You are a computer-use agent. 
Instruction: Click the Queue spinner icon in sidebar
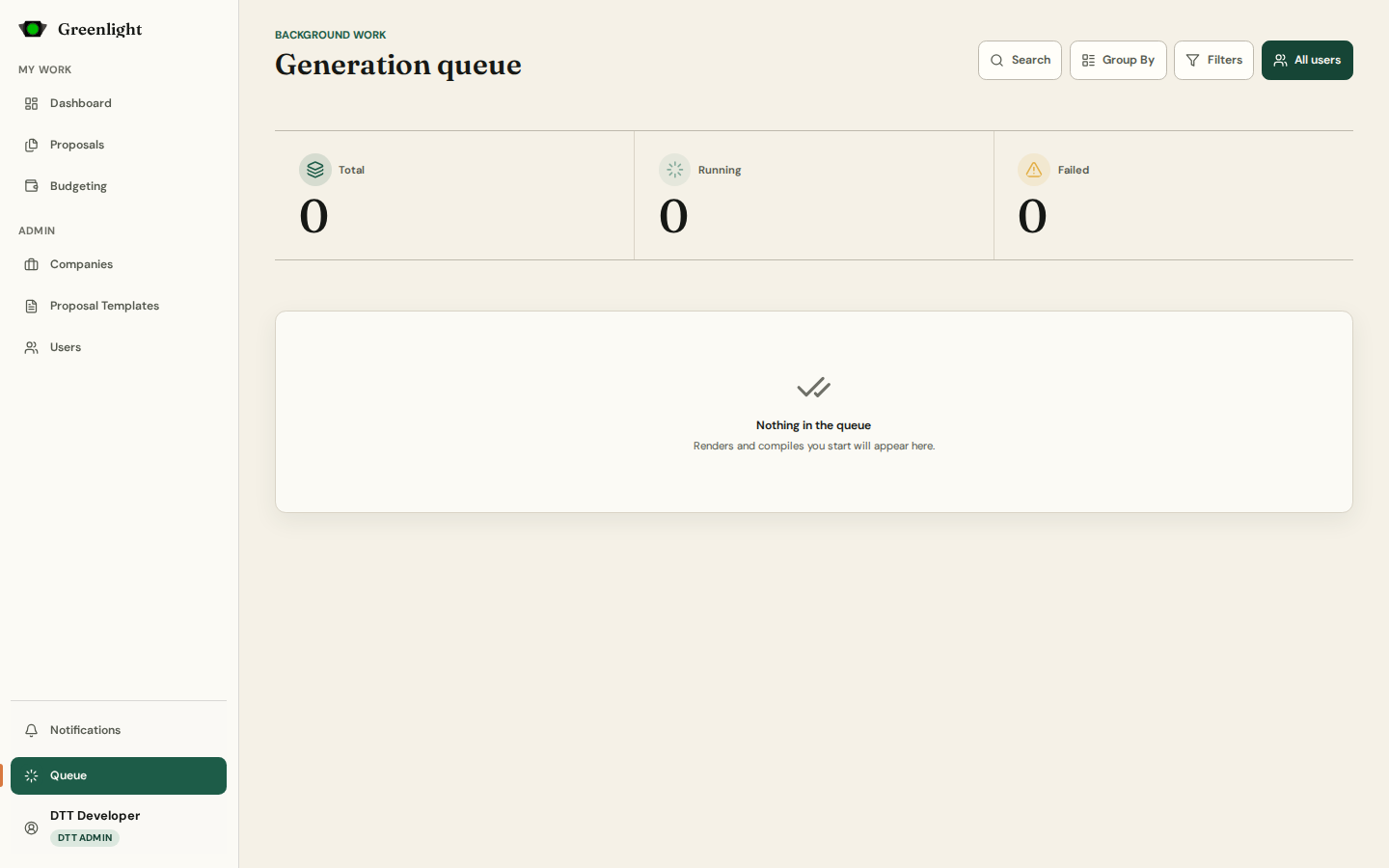(32, 775)
